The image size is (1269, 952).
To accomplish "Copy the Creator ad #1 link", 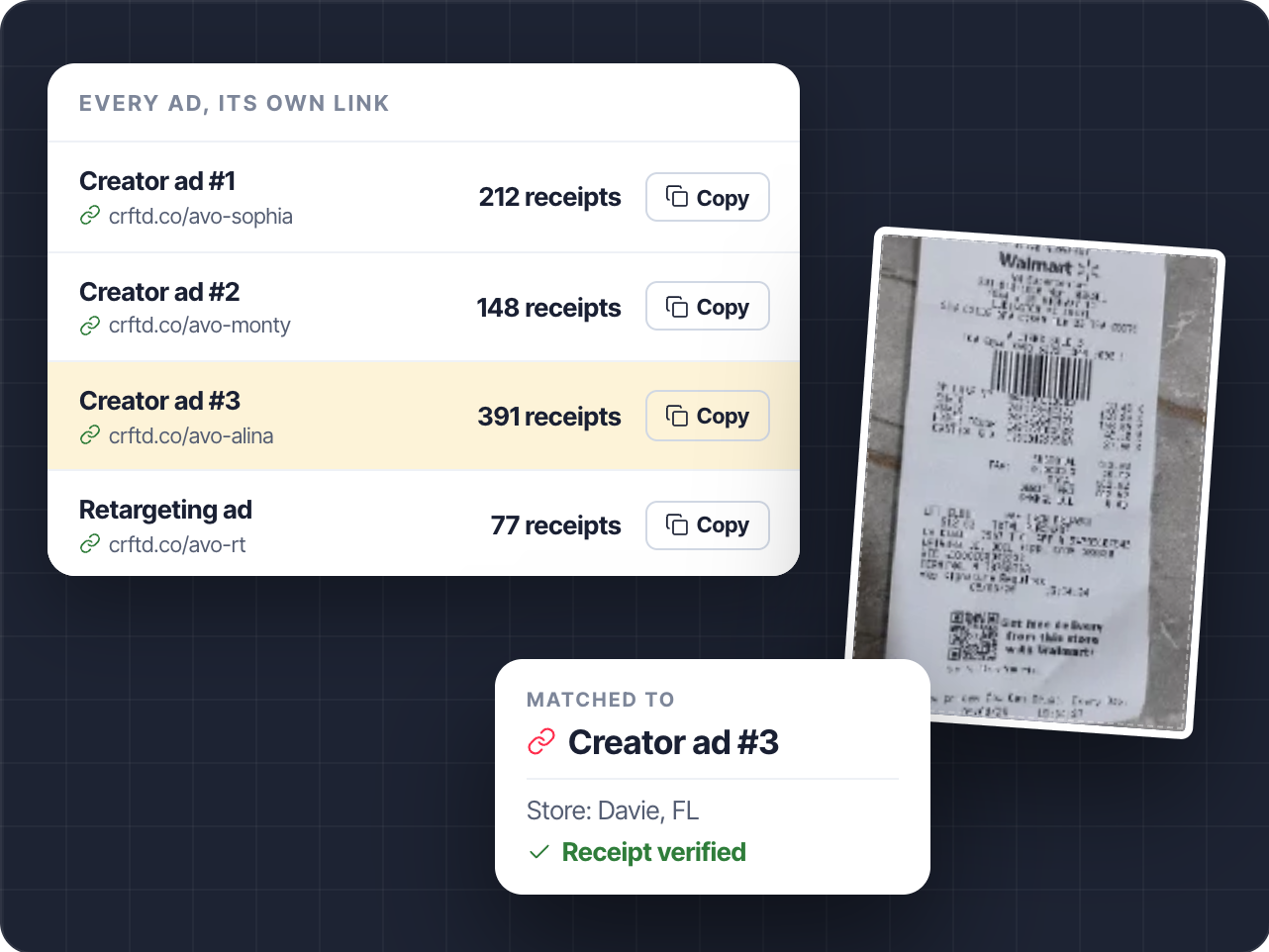I will click(x=708, y=197).
